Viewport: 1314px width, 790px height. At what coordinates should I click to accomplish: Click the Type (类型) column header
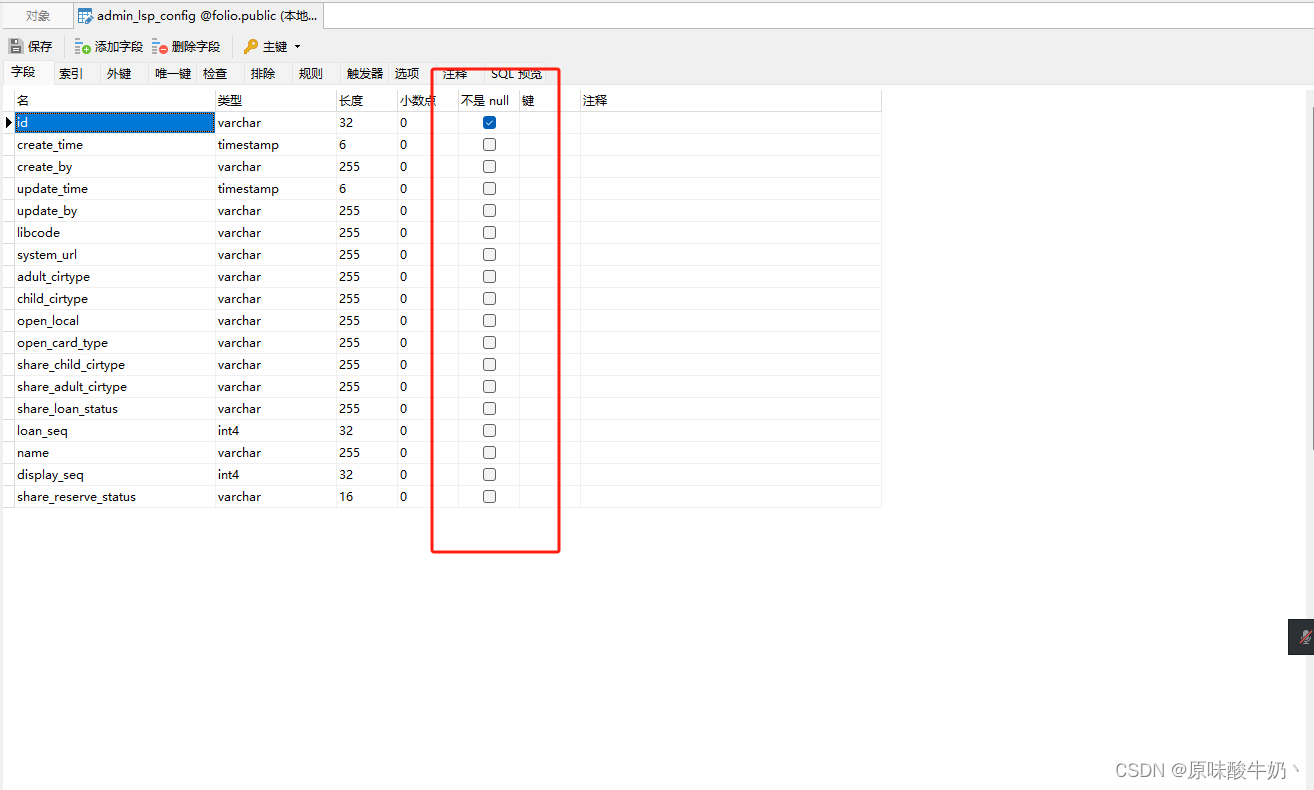click(276, 100)
